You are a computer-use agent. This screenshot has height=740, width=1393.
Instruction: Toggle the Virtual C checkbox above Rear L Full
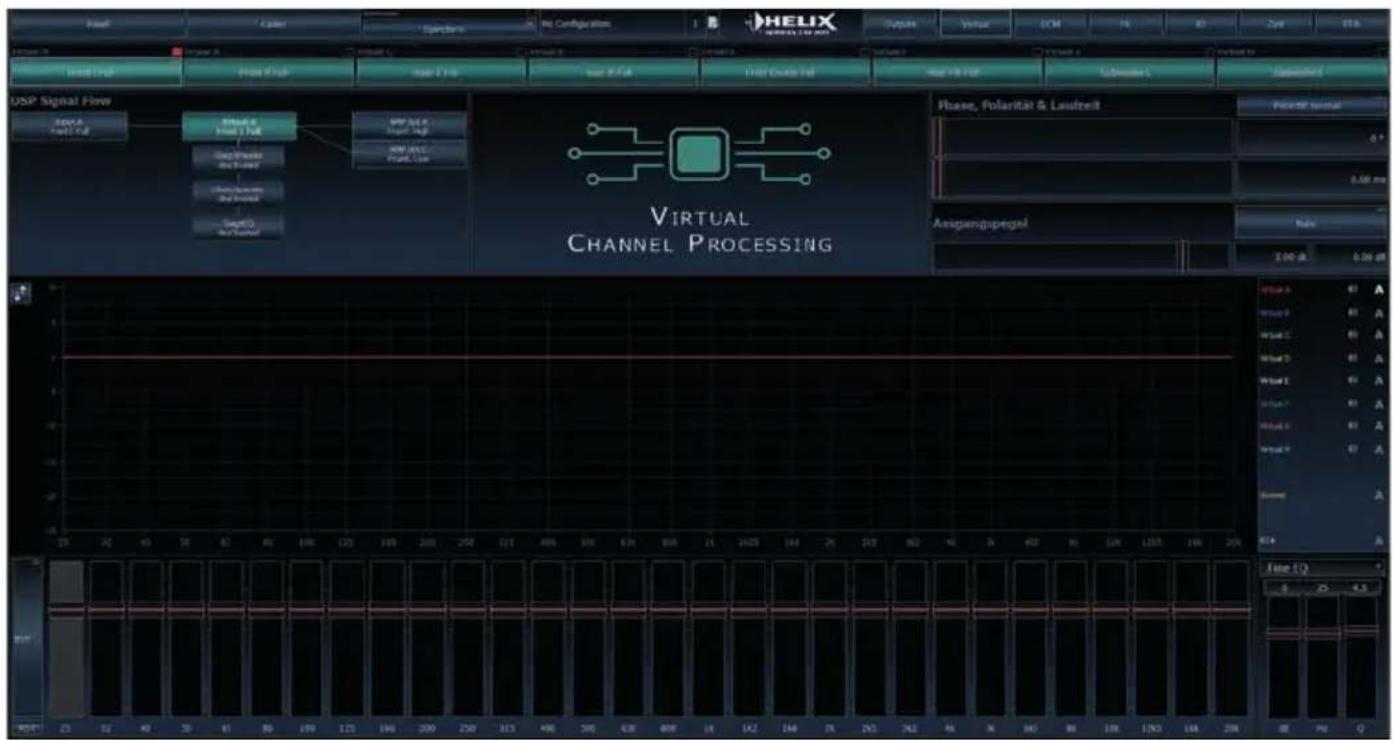521,50
